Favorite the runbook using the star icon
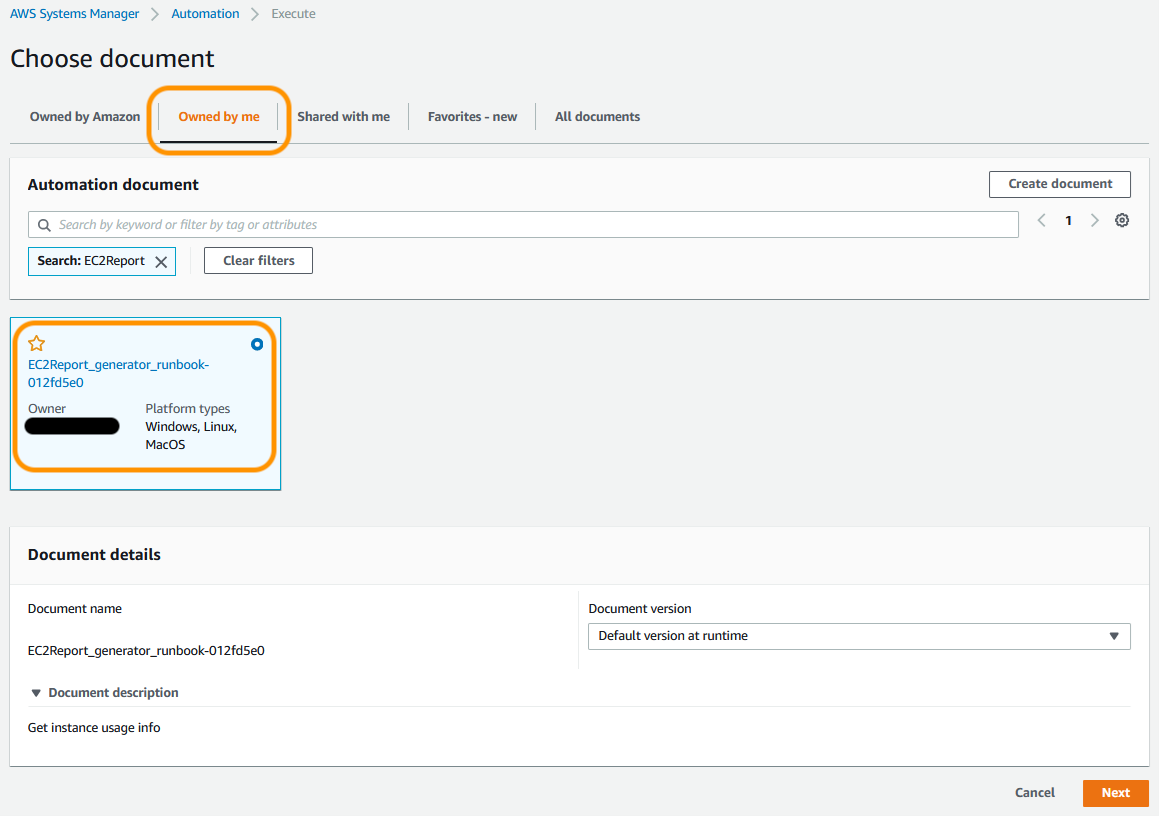 click(36, 343)
